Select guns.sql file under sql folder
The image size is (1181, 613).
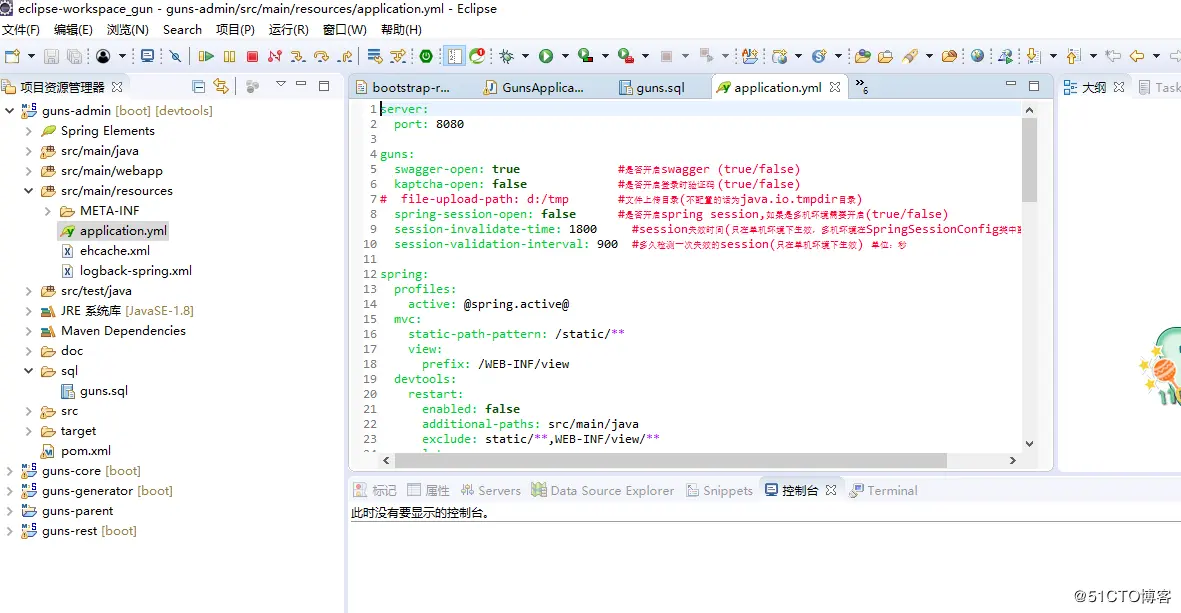point(104,391)
